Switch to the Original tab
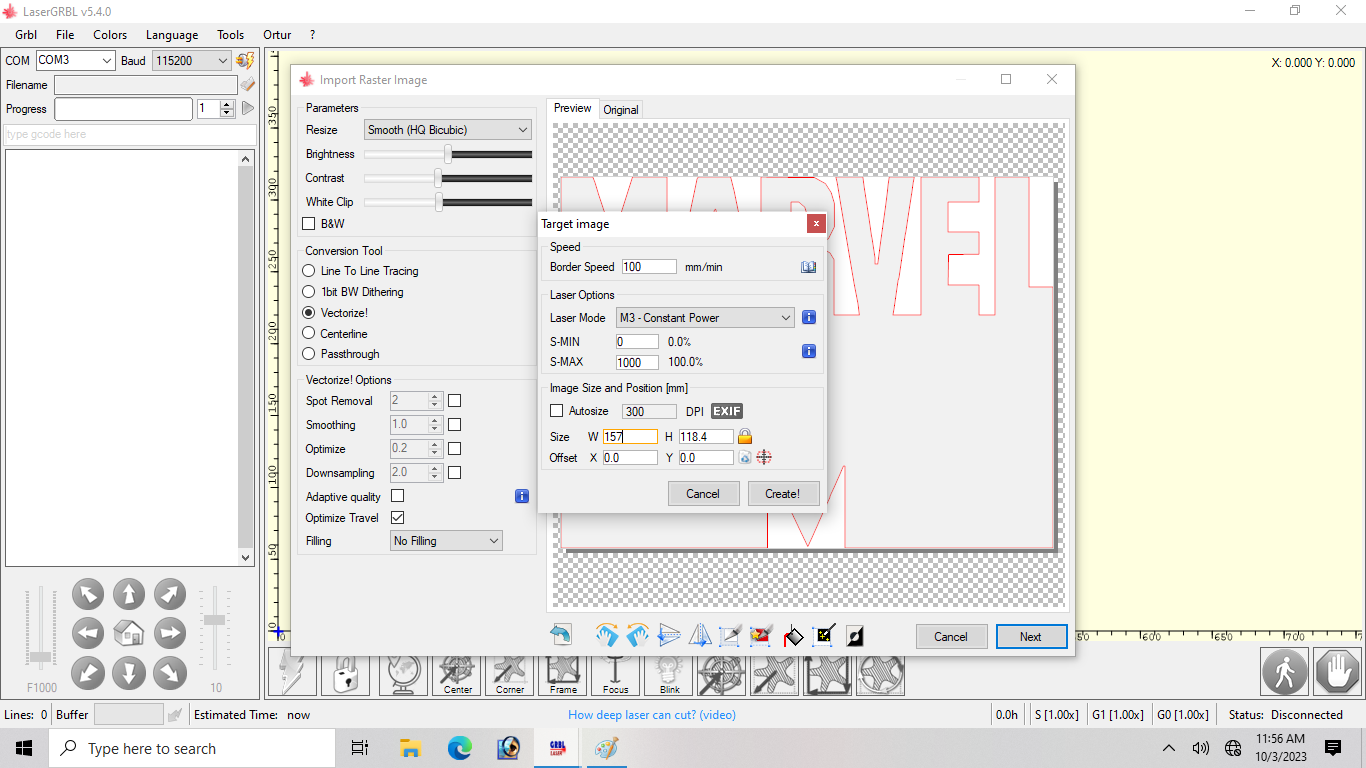1366x768 pixels. coord(621,110)
